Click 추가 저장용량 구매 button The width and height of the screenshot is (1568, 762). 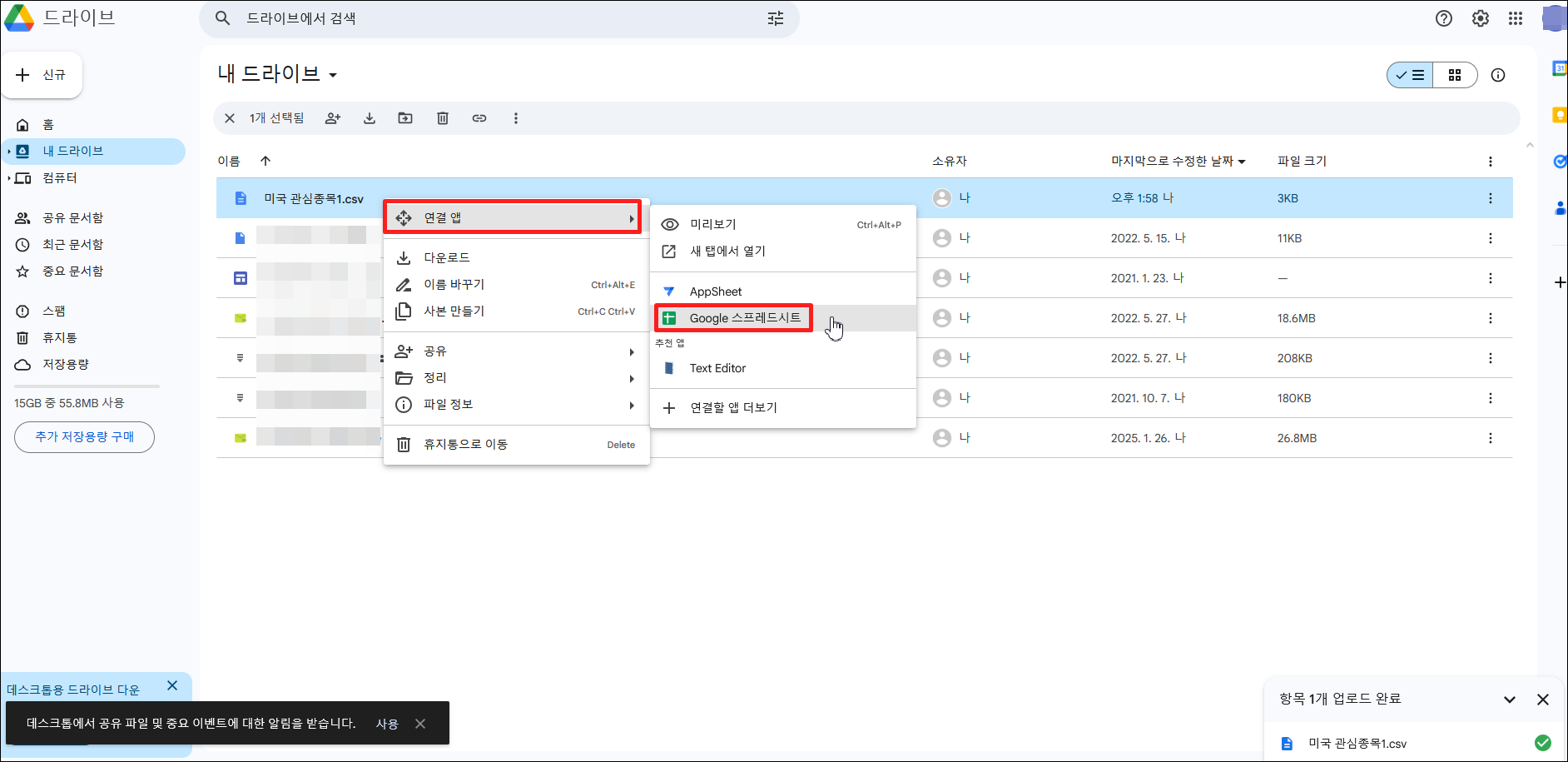point(84,437)
